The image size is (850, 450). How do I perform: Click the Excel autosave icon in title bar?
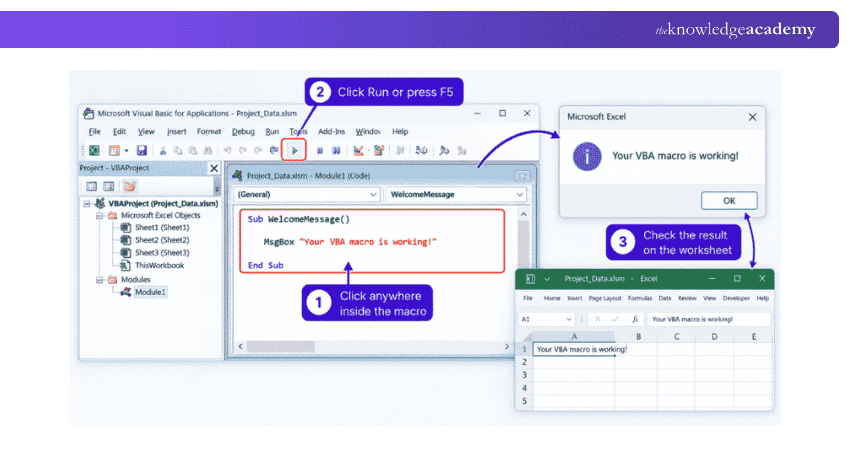pos(530,279)
